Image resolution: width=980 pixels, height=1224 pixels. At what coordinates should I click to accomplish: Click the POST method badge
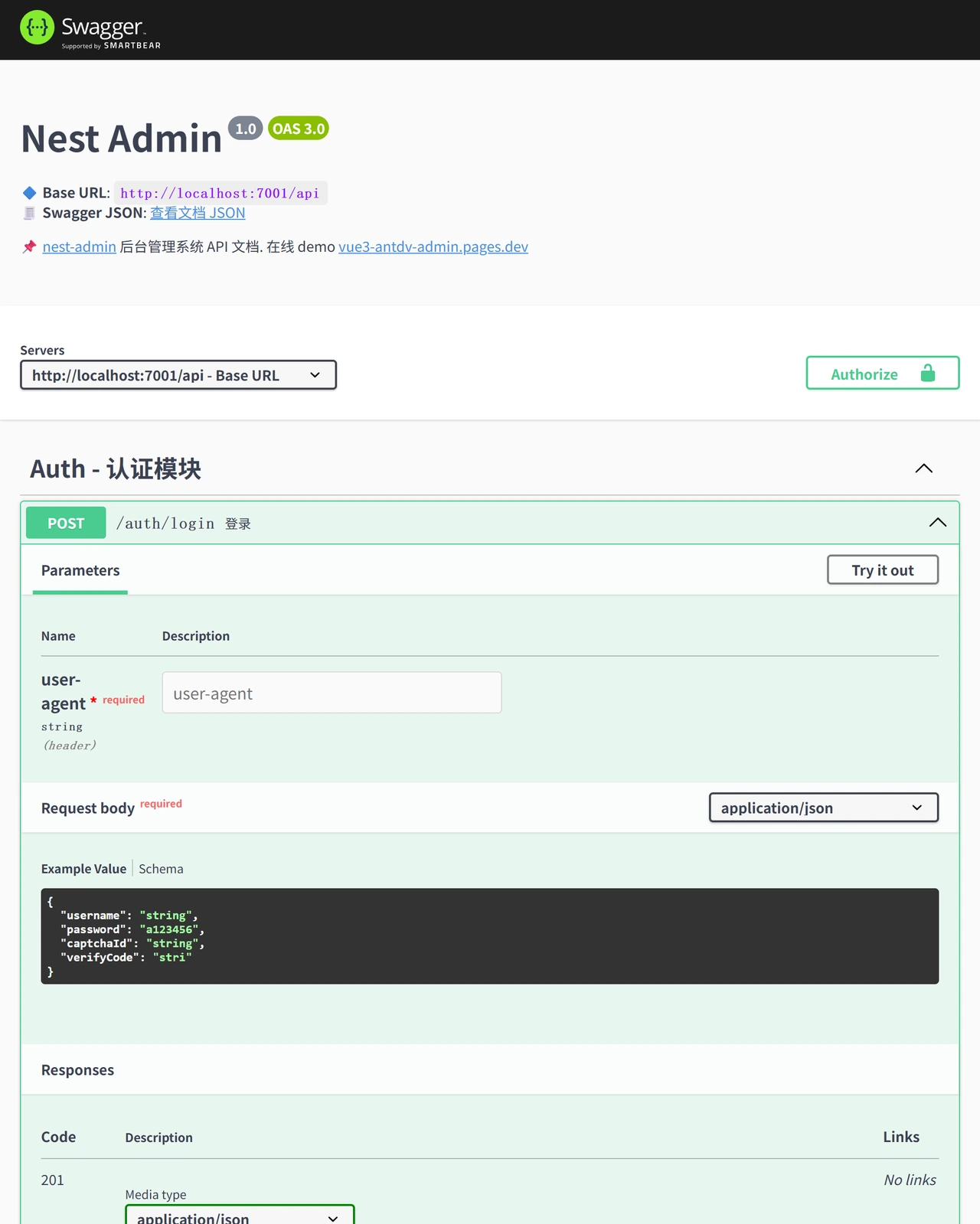(66, 523)
